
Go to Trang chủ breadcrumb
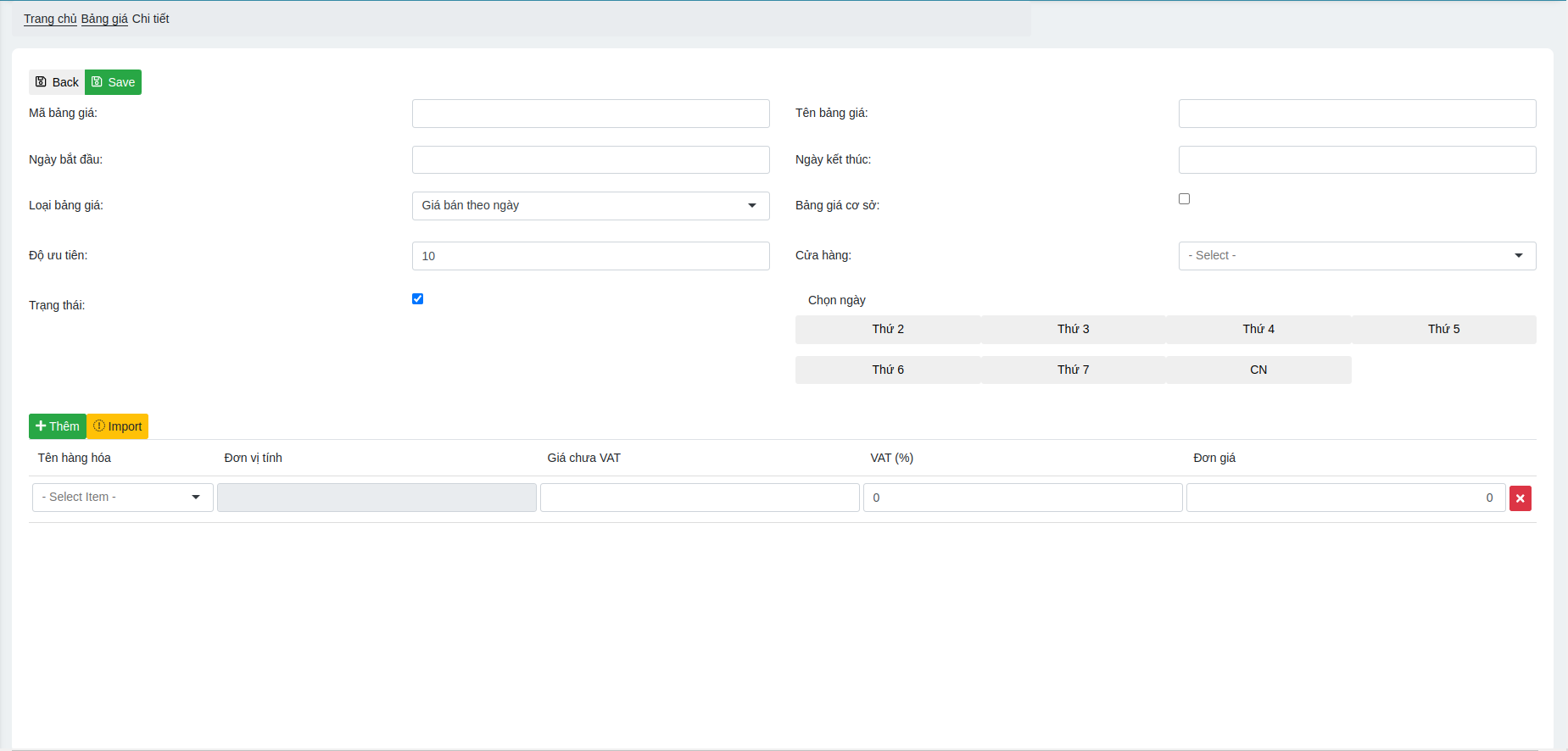pyautogui.click(x=50, y=19)
